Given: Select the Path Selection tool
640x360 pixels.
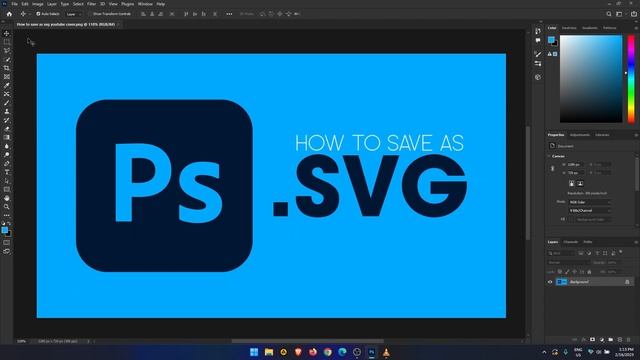Looking at the screenshot, I should tap(7, 181).
